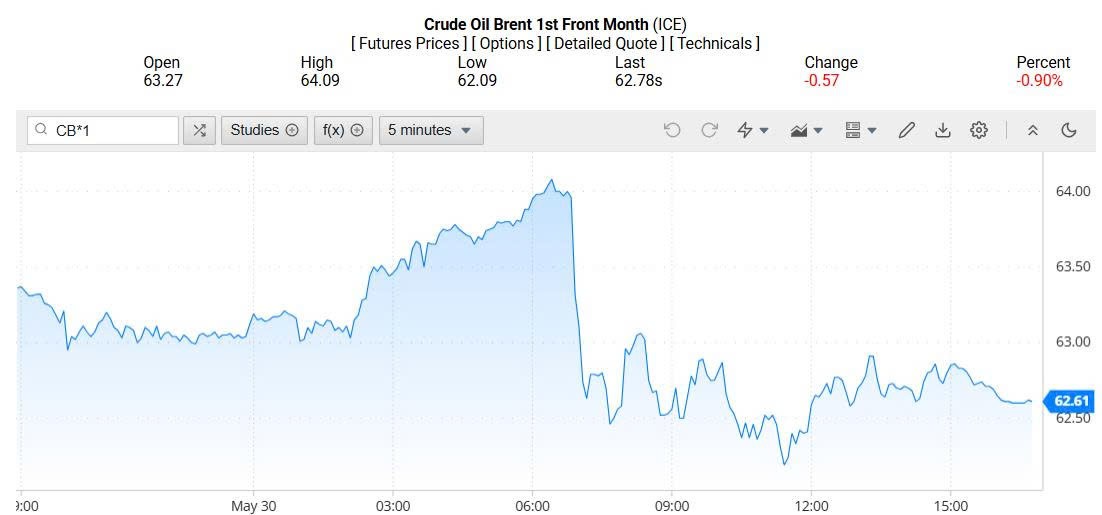Collapse the toolbar with double chevron
Image resolution: width=1102 pixels, height=515 pixels.
click(1033, 130)
